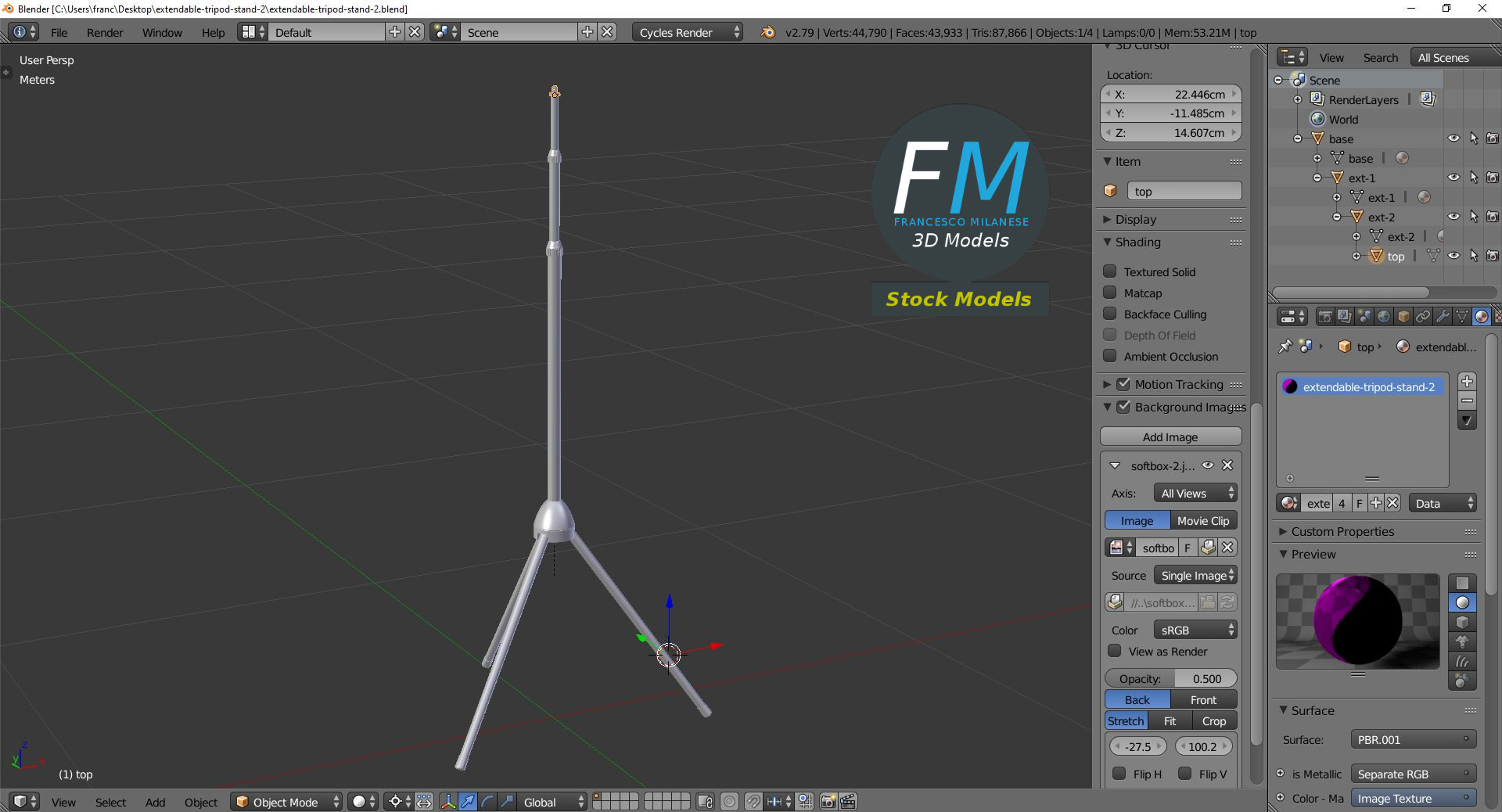The width and height of the screenshot is (1502, 812).
Task: Remove the selected material slot with minus
Action: coord(1468,401)
